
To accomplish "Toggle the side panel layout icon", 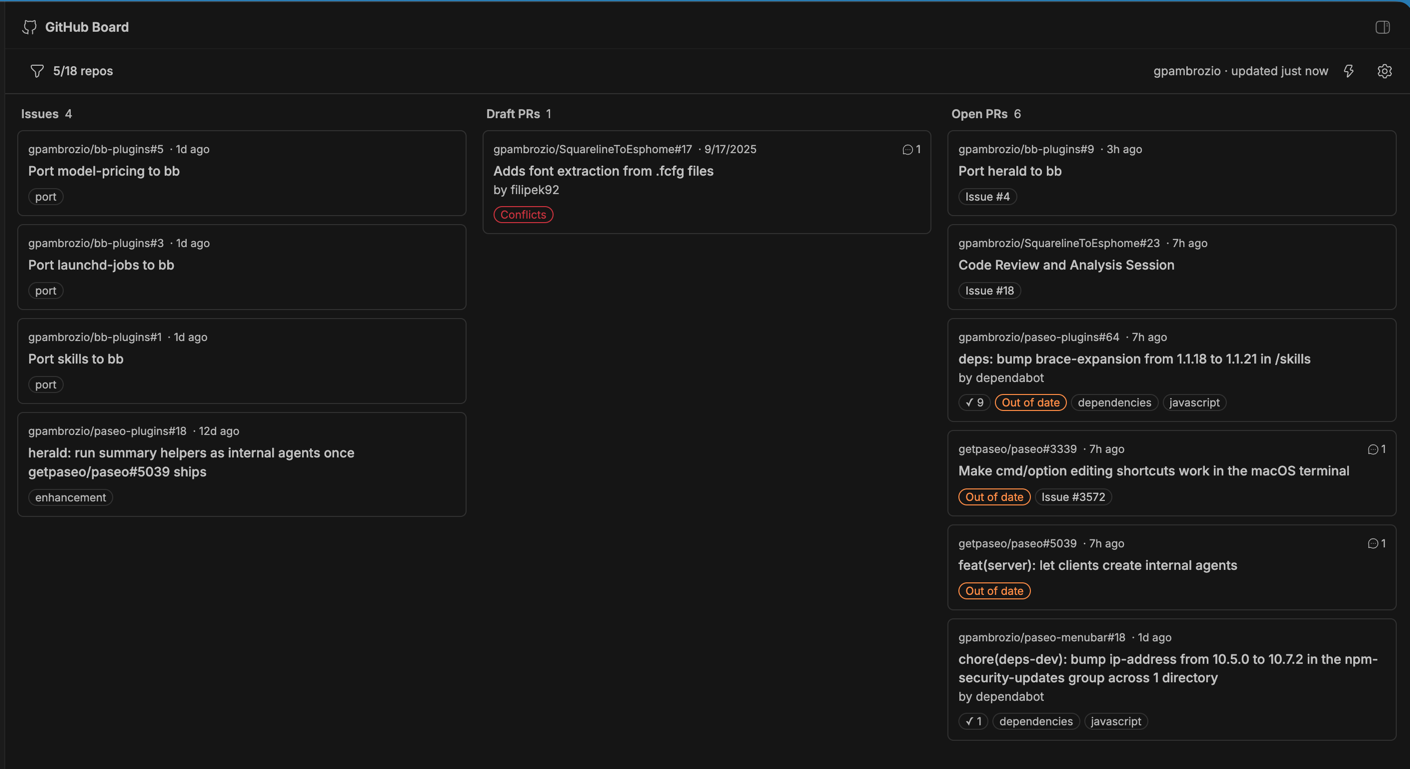I will coord(1383,27).
